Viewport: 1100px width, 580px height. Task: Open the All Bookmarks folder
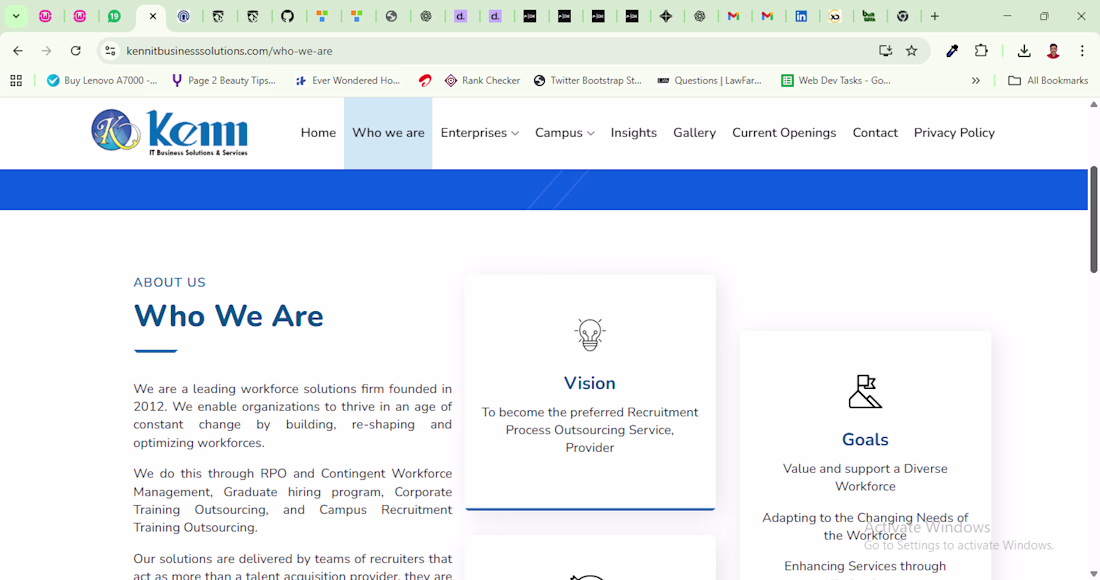pyautogui.click(x=1047, y=81)
